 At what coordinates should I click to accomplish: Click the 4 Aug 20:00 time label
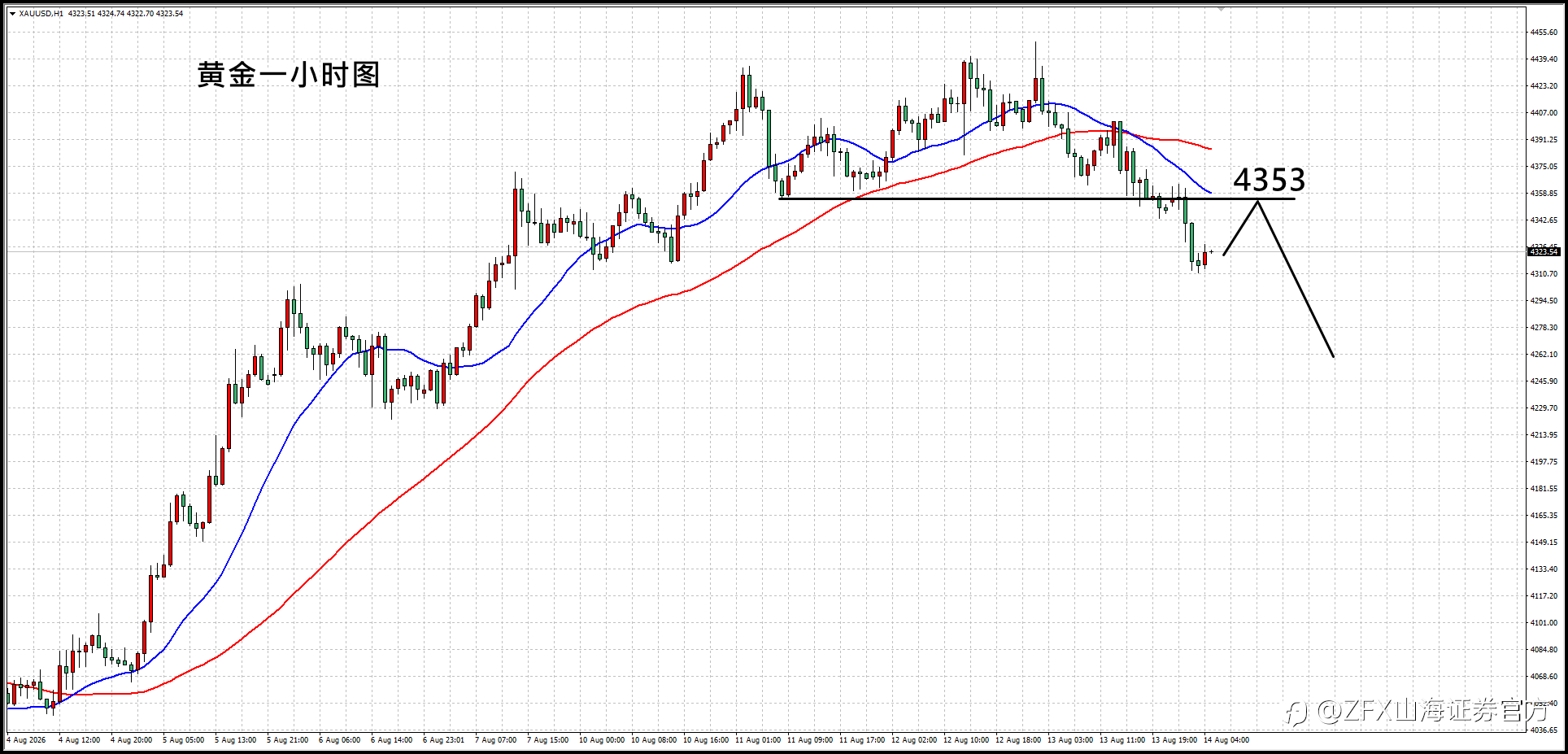132,740
